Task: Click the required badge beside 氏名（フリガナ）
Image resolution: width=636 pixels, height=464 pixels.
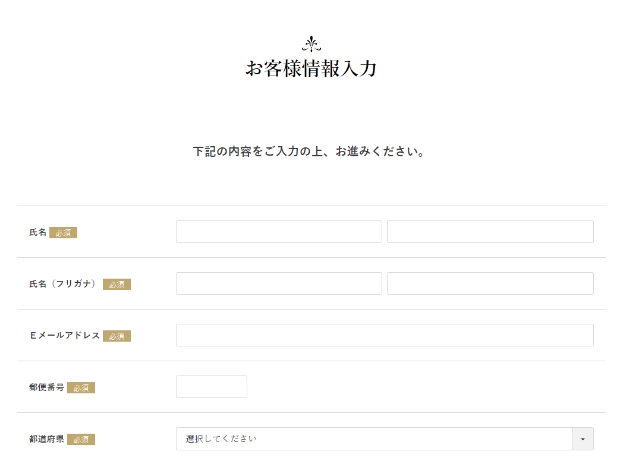Action: click(117, 284)
